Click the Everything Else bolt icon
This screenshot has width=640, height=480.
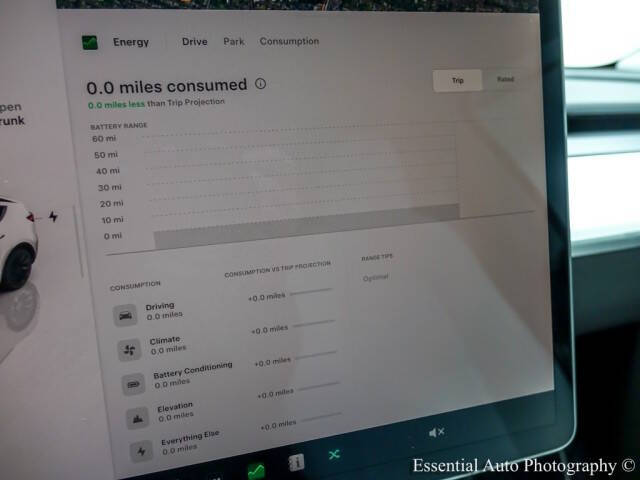click(x=141, y=451)
